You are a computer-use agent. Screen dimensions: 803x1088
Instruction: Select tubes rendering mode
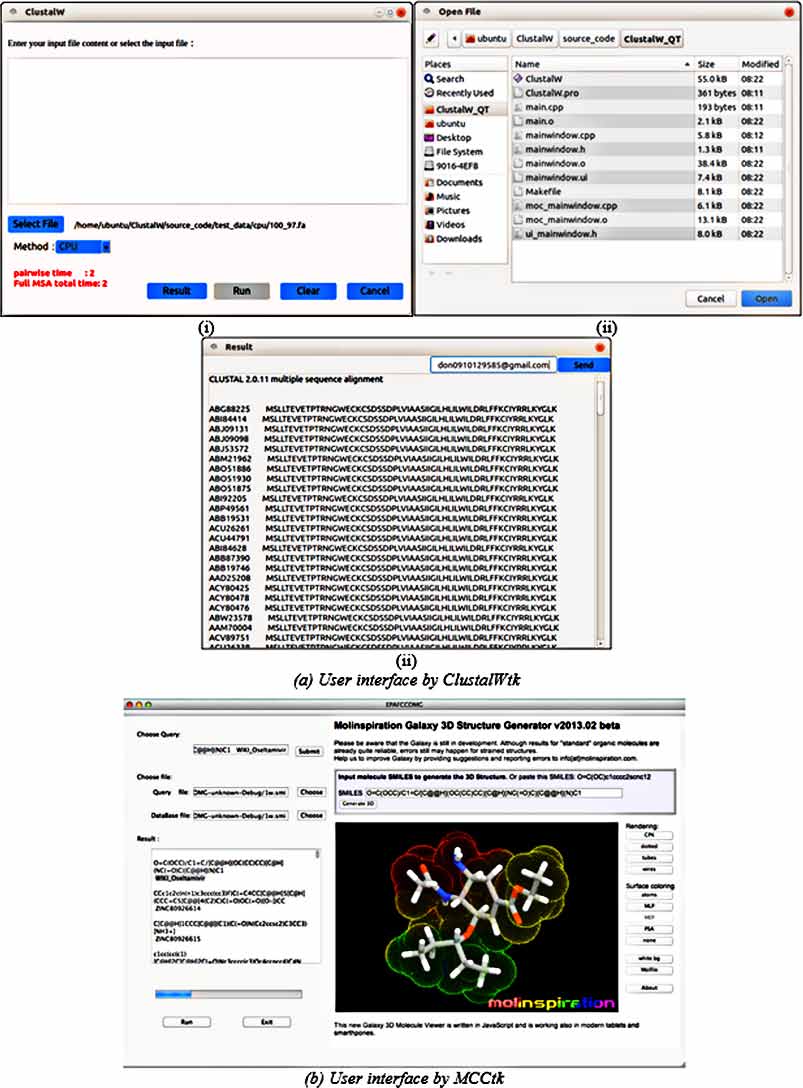649,858
